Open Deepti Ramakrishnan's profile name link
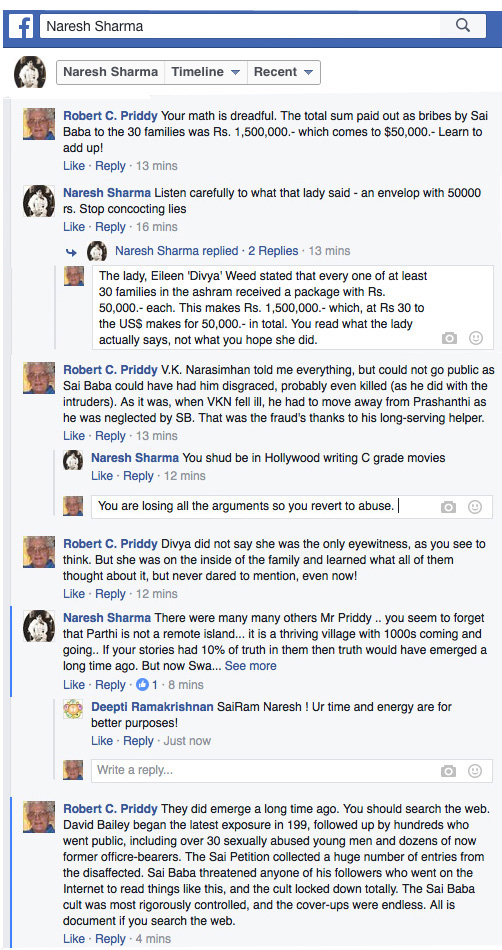 [152, 707]
